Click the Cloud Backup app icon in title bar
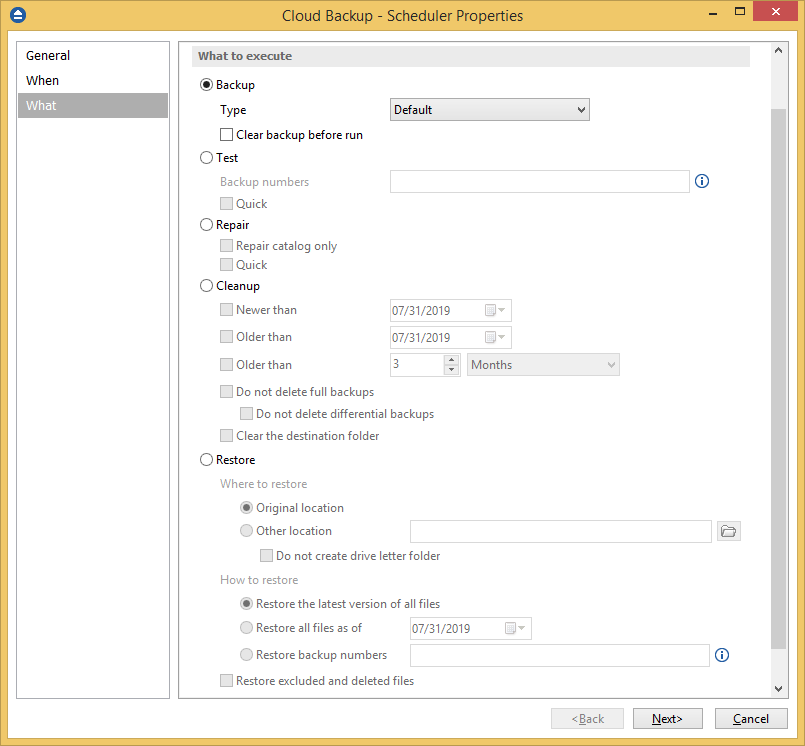Viewport: 805px width, 746px height. click(17, 15)
